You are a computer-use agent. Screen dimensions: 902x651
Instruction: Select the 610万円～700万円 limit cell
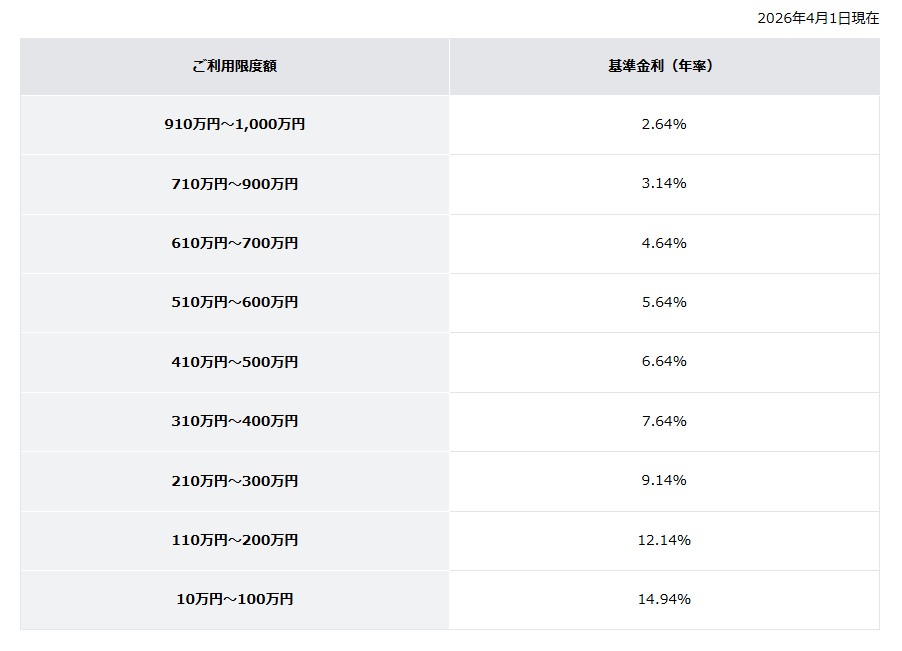pyautogui.click(x=234, y=243)
